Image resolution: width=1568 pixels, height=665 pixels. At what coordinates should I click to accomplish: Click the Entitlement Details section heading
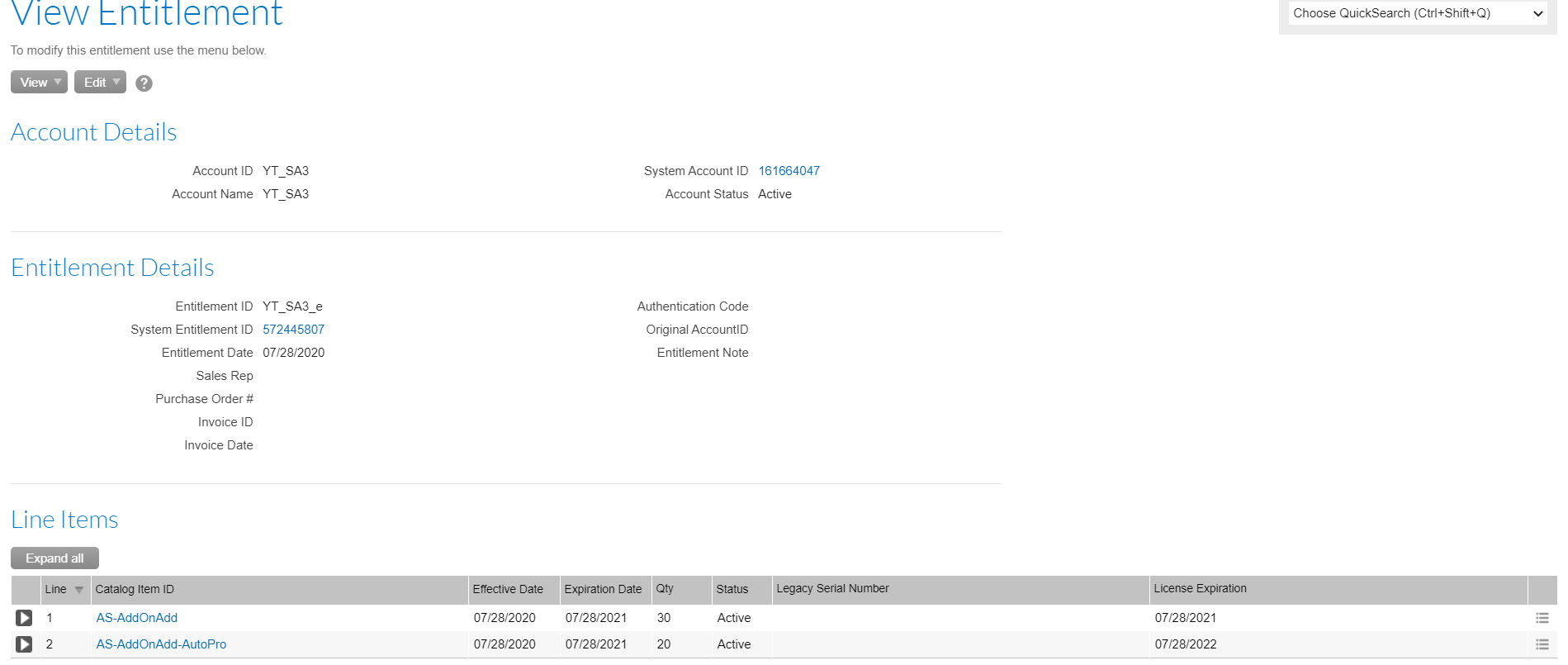[x=112, y=268]
